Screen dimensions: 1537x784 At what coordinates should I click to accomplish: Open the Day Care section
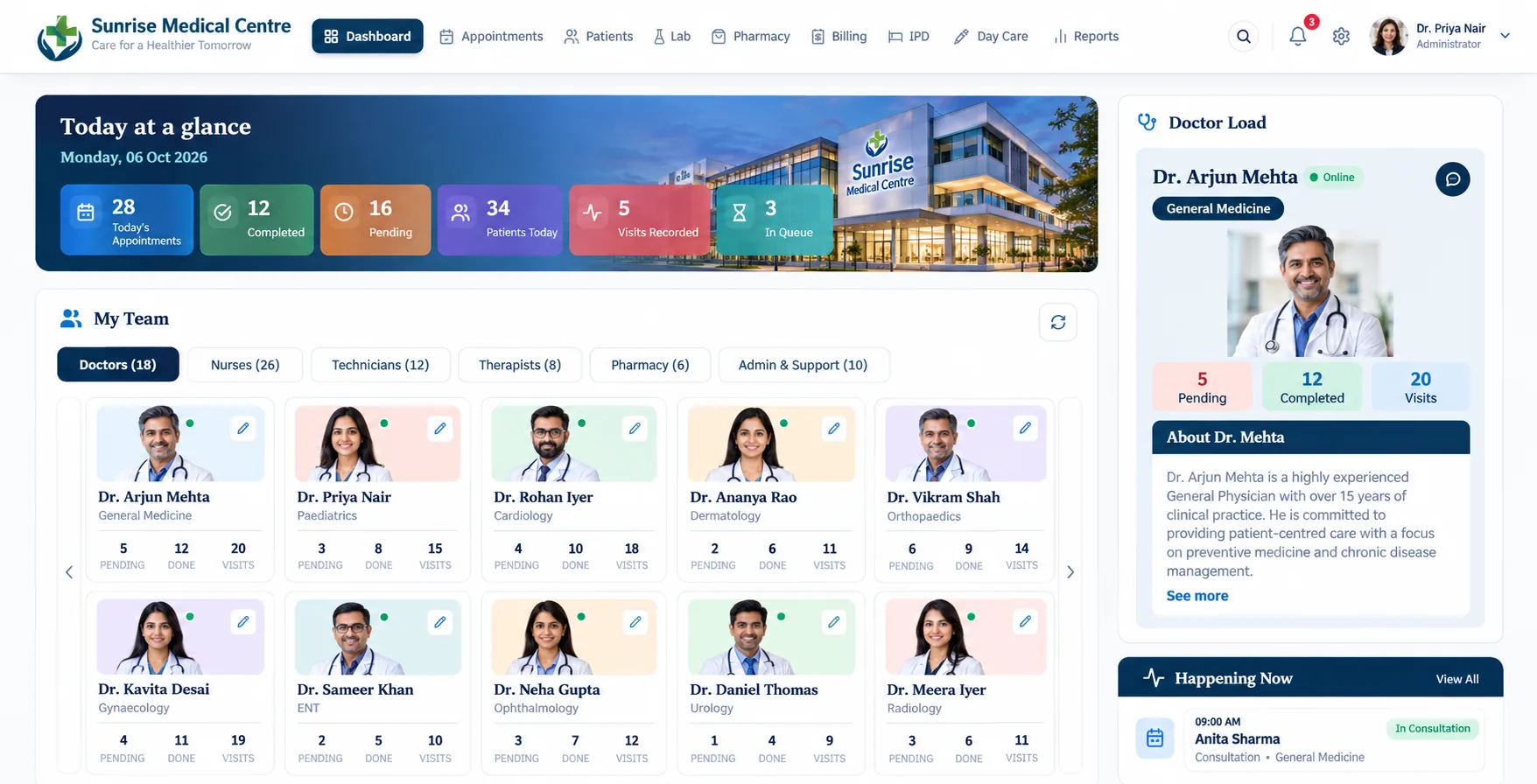point(991,37)
